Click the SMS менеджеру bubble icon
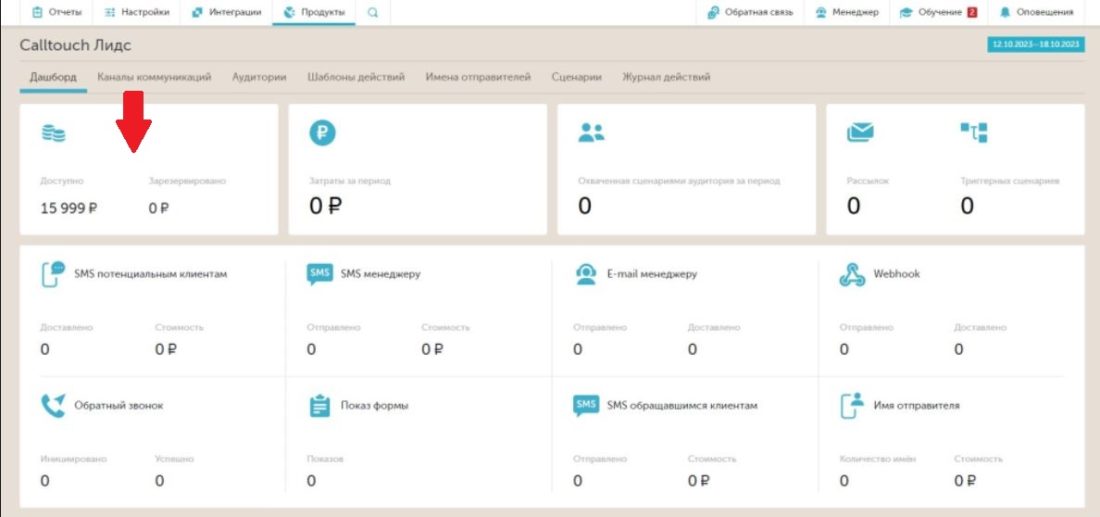This screenshot has height=517, width=1100. [320, 274]
